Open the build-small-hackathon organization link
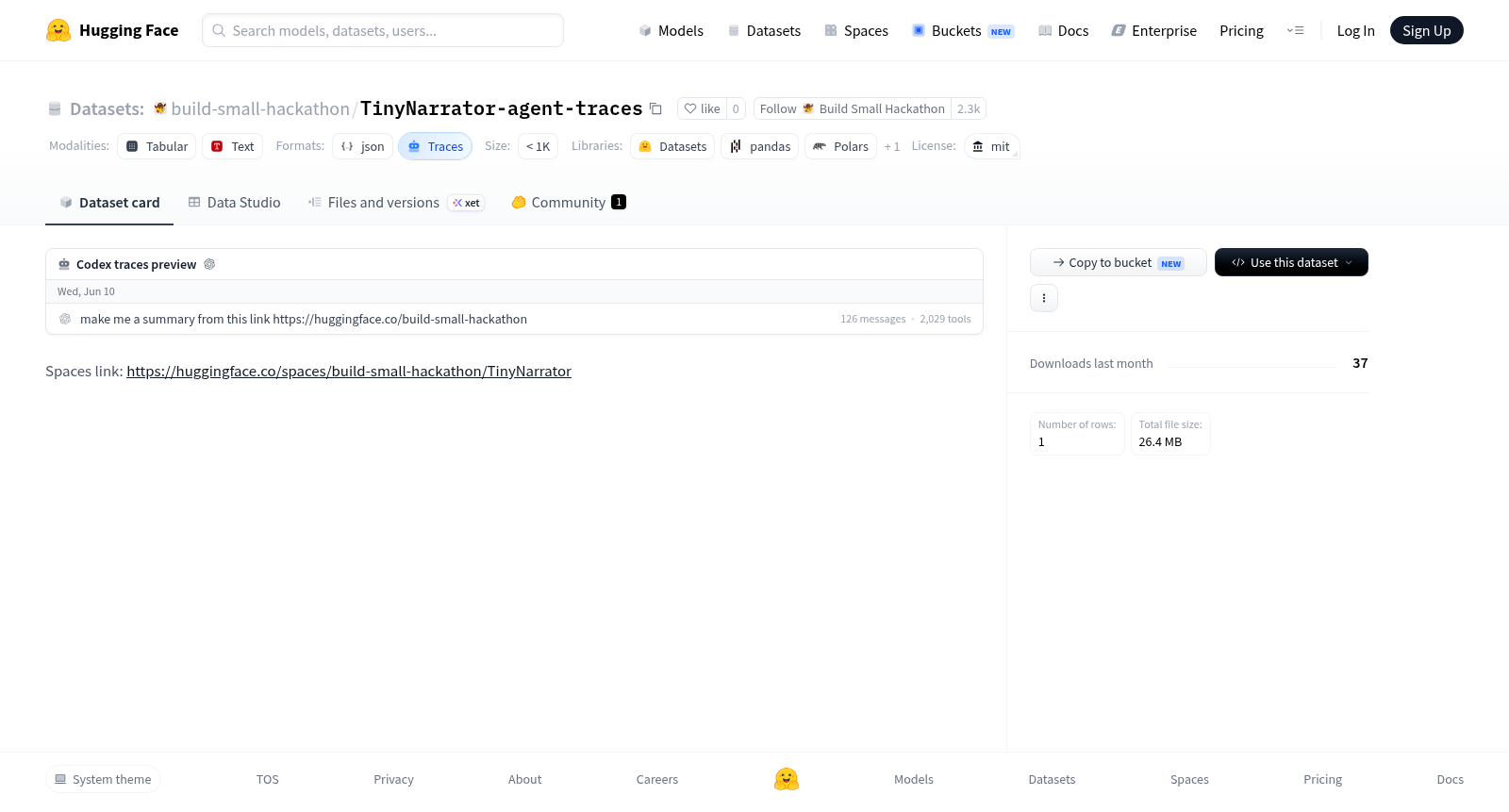 pos(260,108)
